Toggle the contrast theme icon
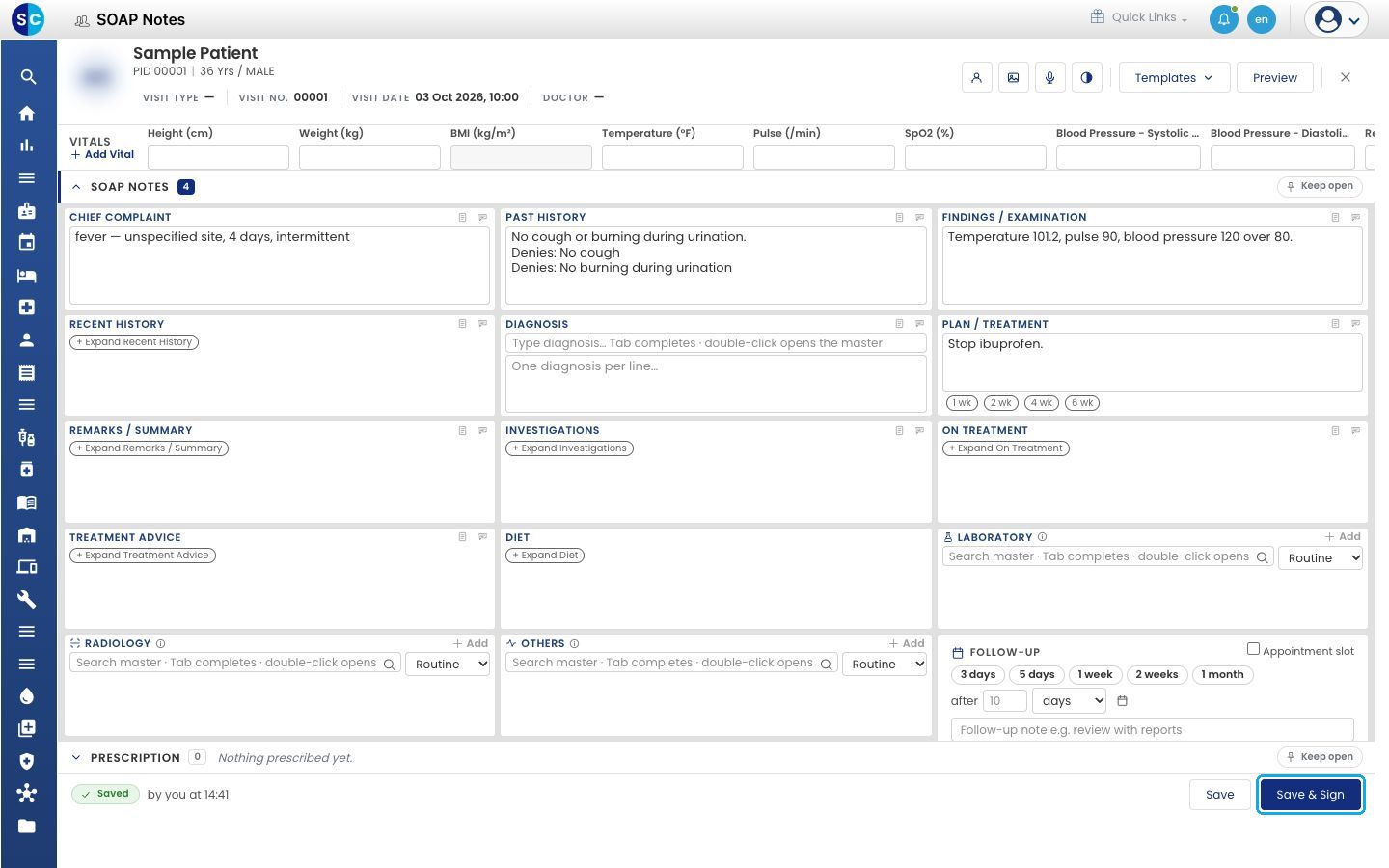This screenshot has width=1389, height=868. (1086, 78)
